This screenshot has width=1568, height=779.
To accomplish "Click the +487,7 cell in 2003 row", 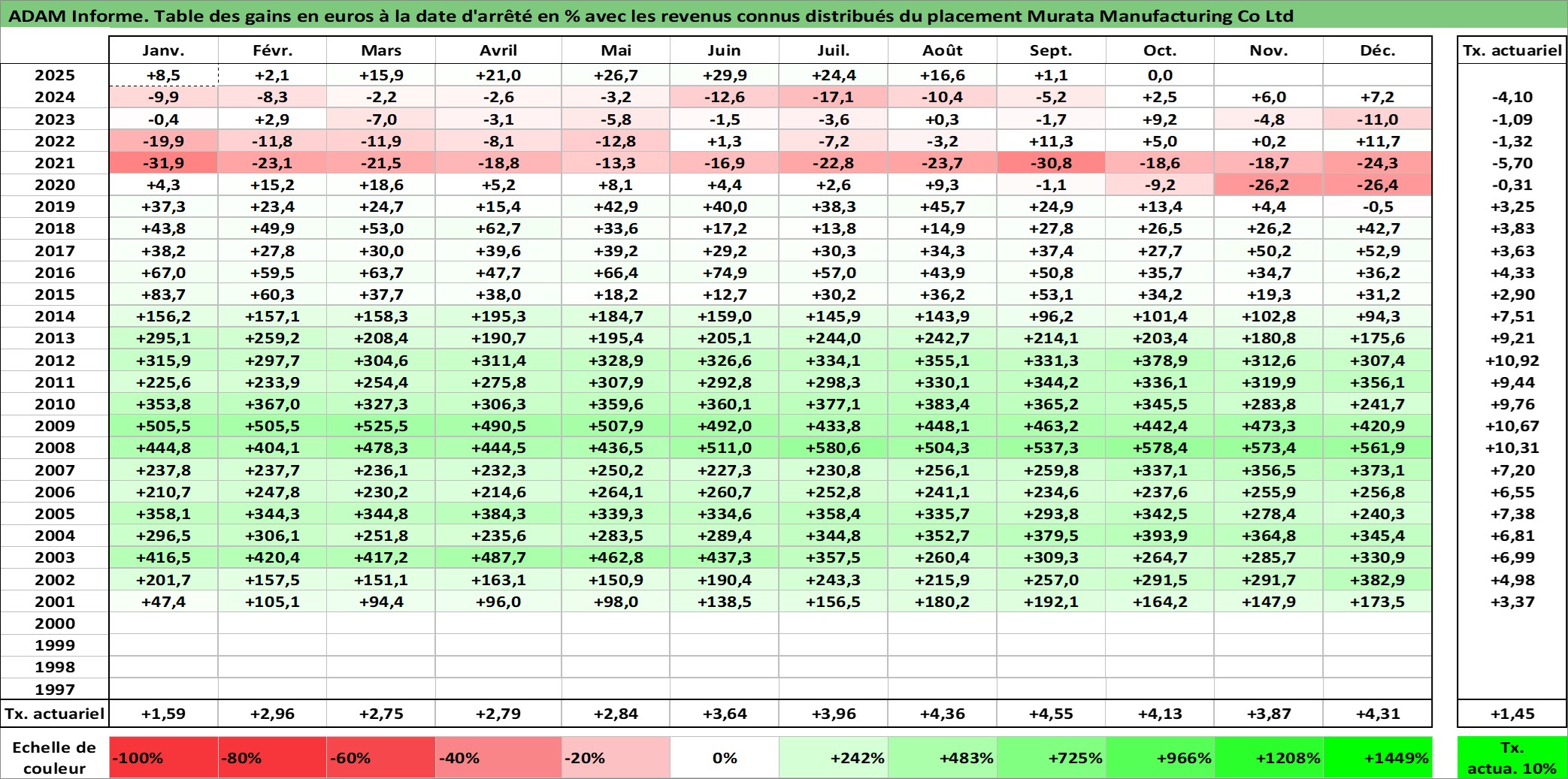I will coord(498,557).
